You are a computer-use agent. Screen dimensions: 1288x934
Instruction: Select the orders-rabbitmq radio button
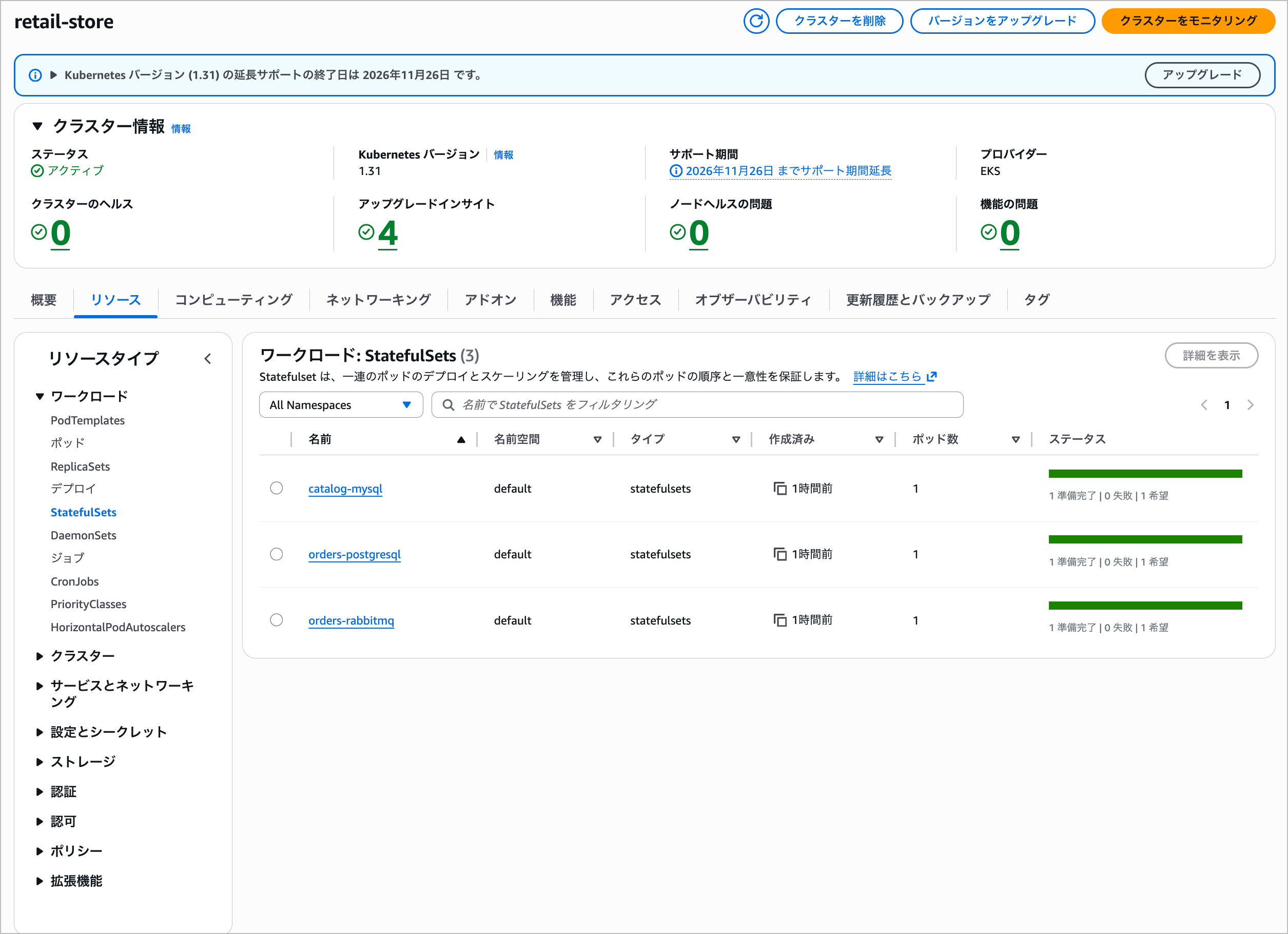tap(277, 620)
